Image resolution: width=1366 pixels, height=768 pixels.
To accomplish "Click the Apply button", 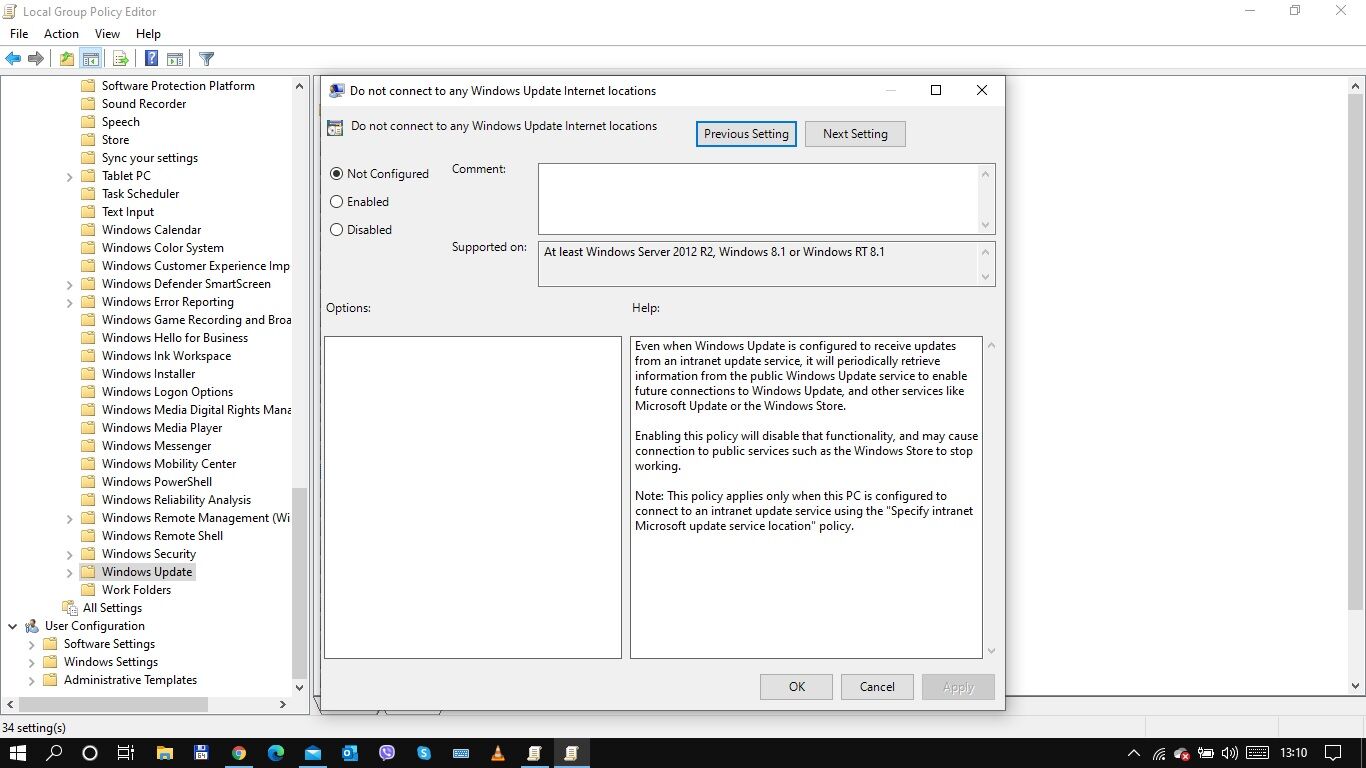I will (x=958, y=687).
